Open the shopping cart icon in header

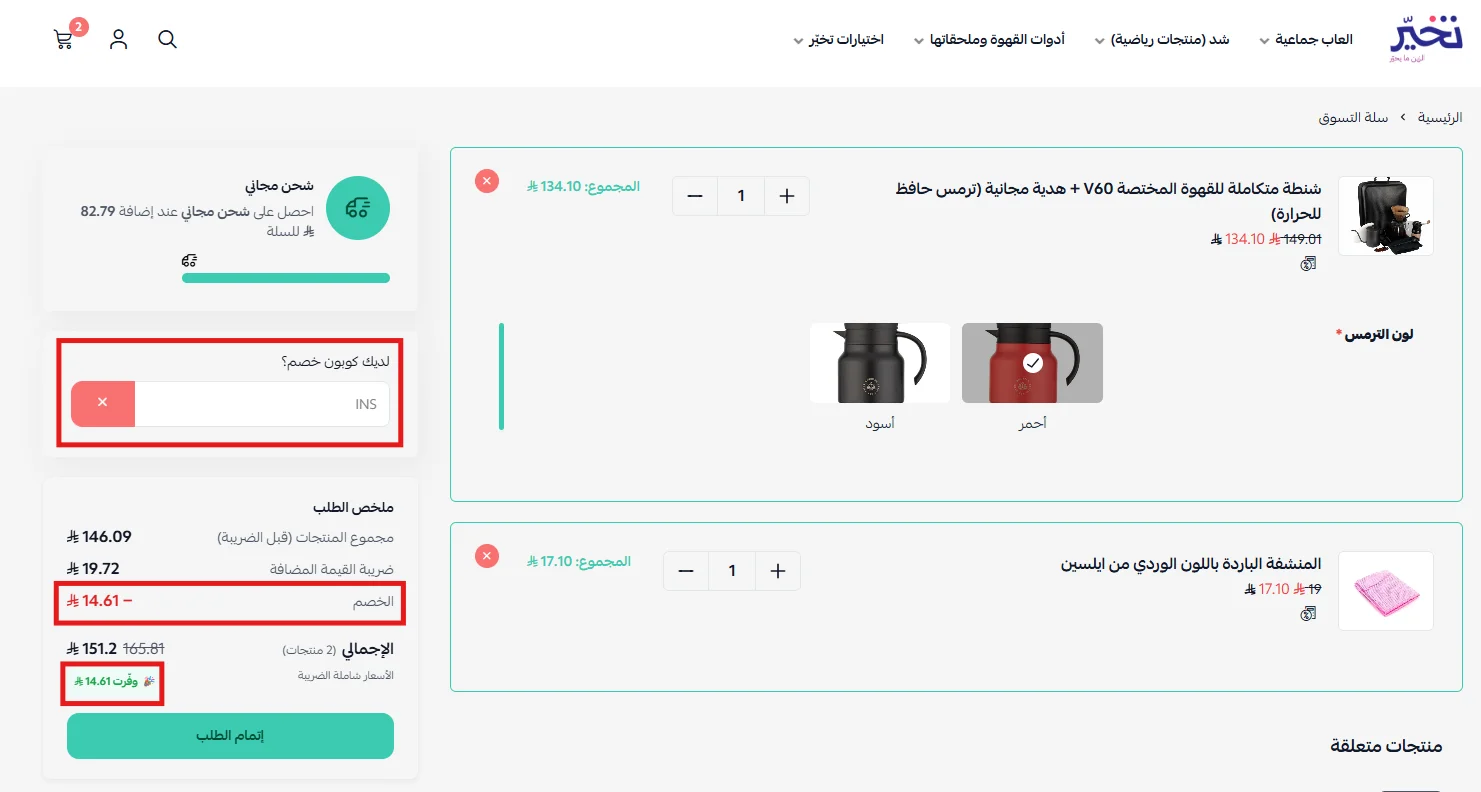point(64,40)
